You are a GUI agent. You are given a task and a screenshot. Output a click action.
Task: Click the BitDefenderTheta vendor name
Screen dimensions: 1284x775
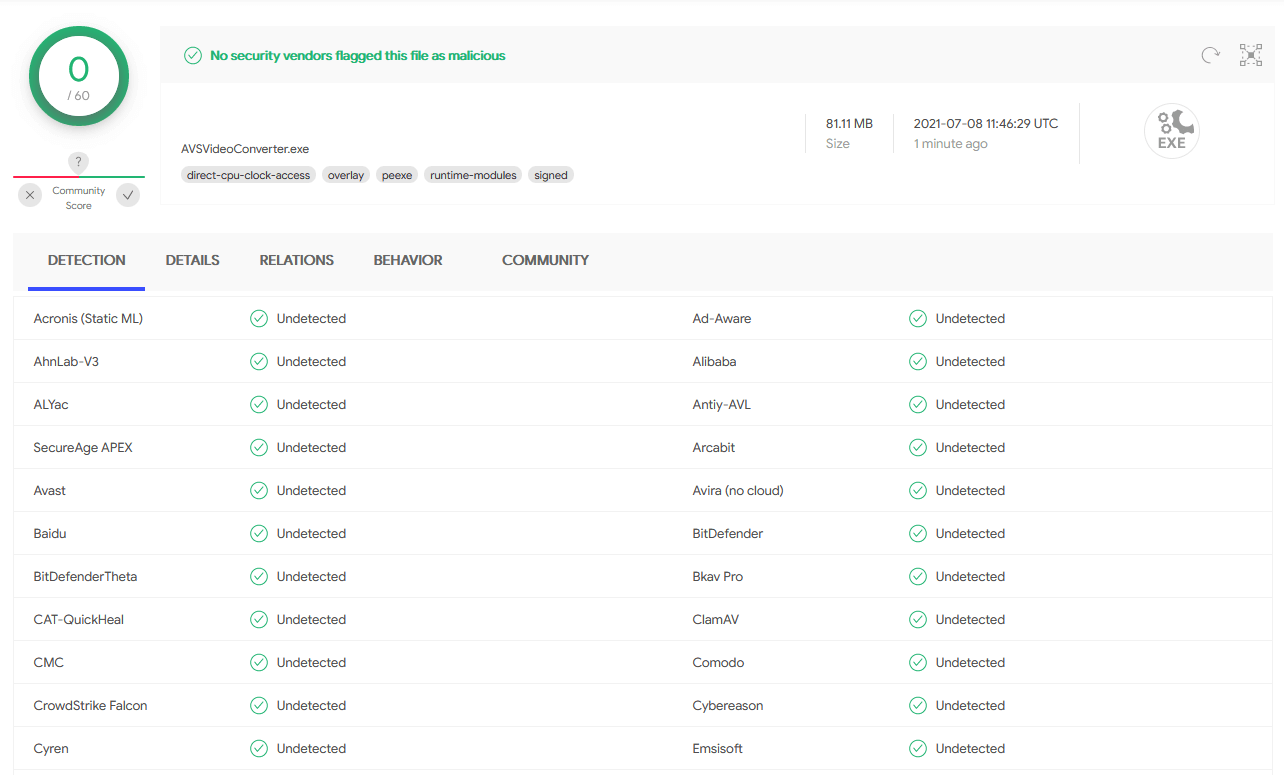click(85, 577)
